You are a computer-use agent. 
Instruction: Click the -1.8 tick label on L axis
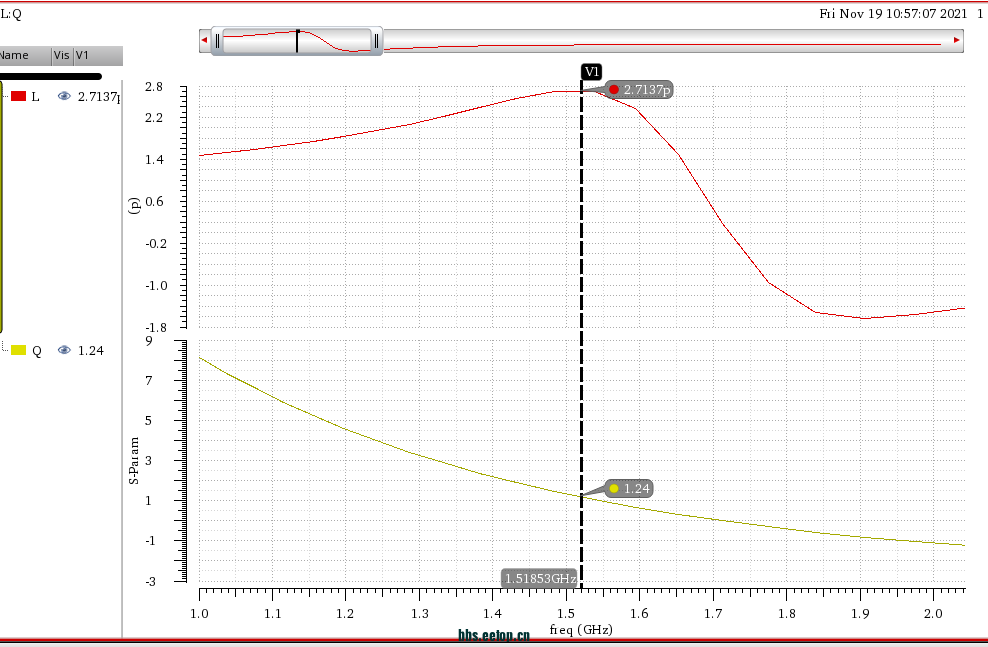(x=156, y=328)
